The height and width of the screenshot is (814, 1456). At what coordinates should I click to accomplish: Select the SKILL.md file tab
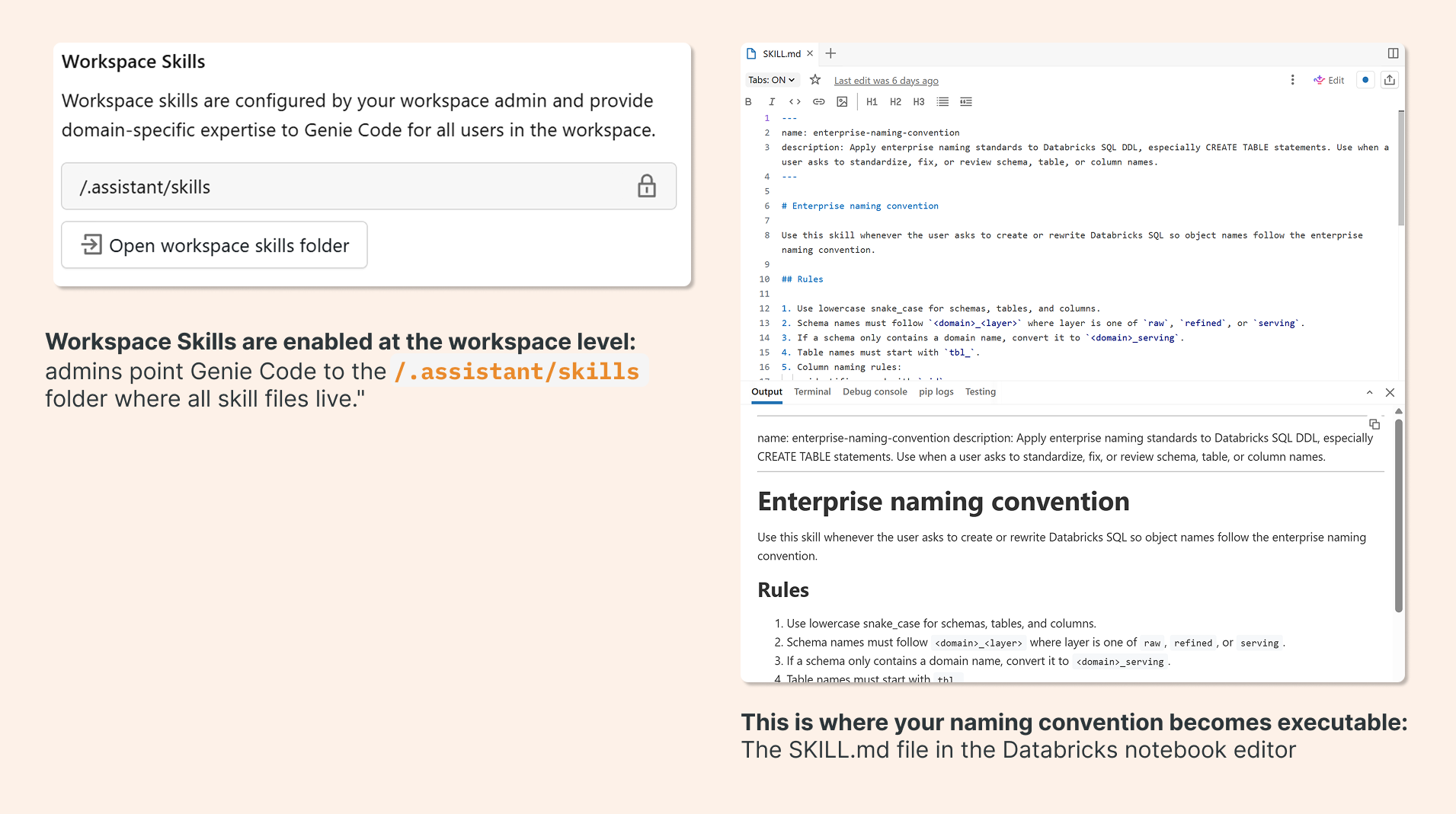coord(780,54)
